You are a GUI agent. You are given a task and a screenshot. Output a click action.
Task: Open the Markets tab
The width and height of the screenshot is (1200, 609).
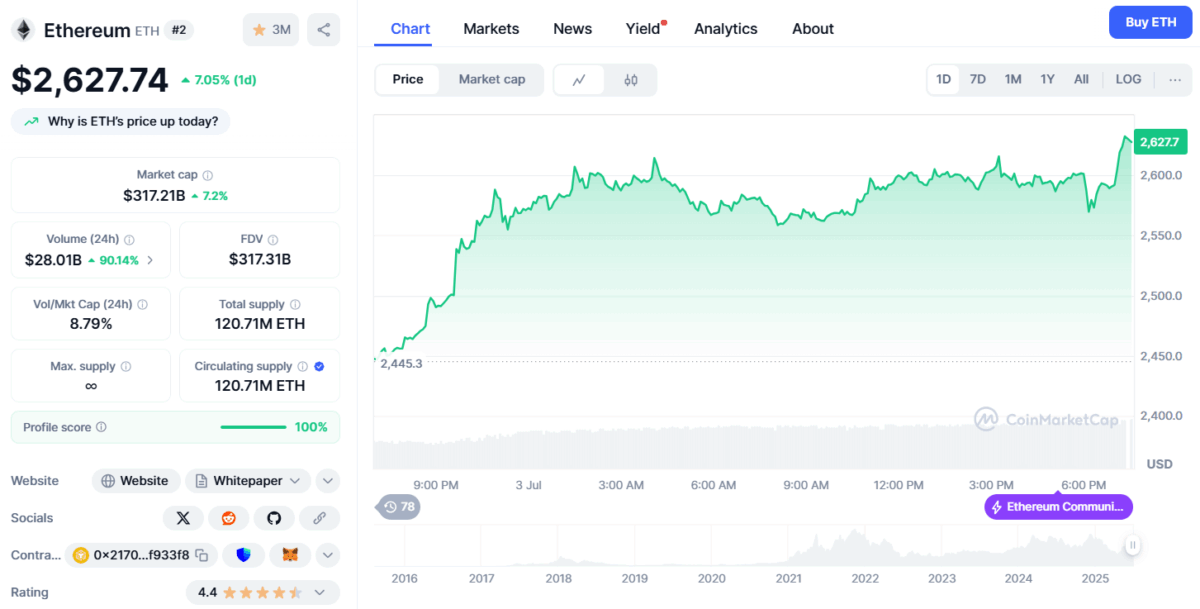(491, 29)
